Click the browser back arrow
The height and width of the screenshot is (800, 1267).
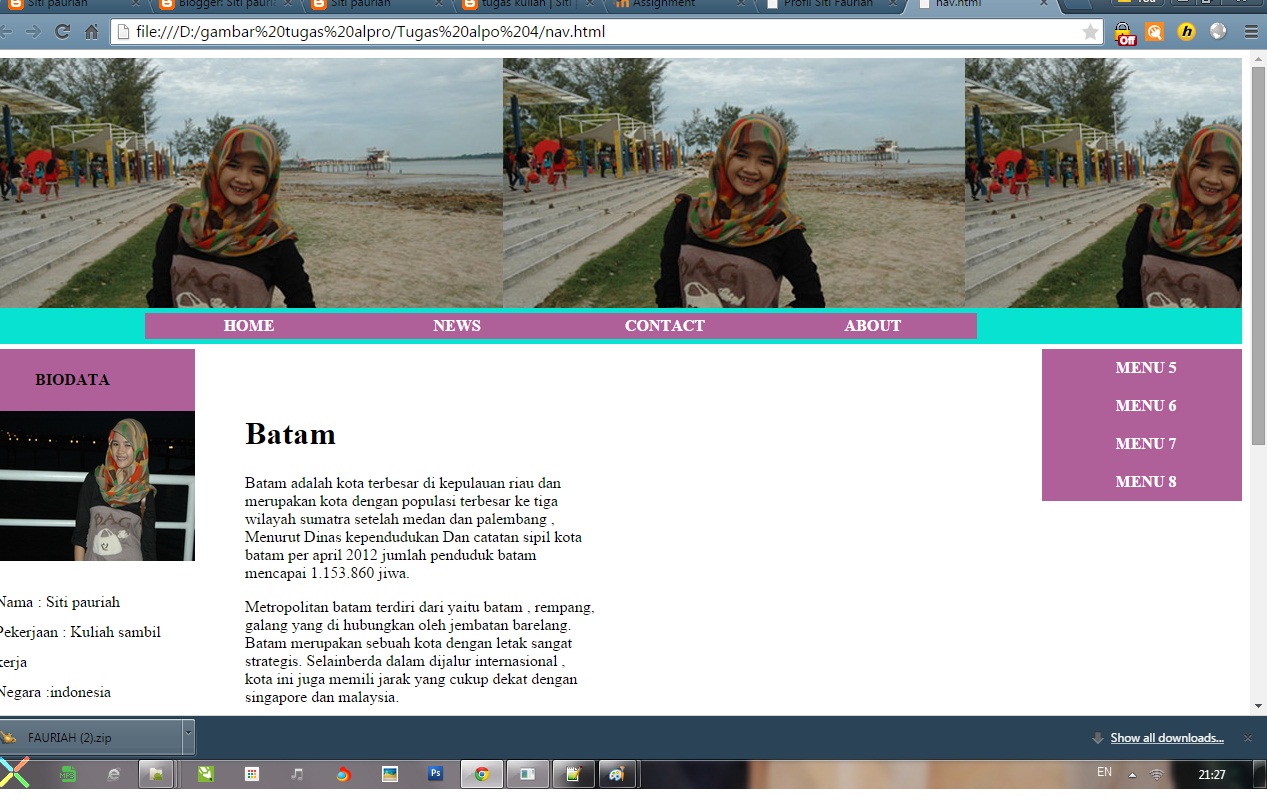tap(6, 32)
